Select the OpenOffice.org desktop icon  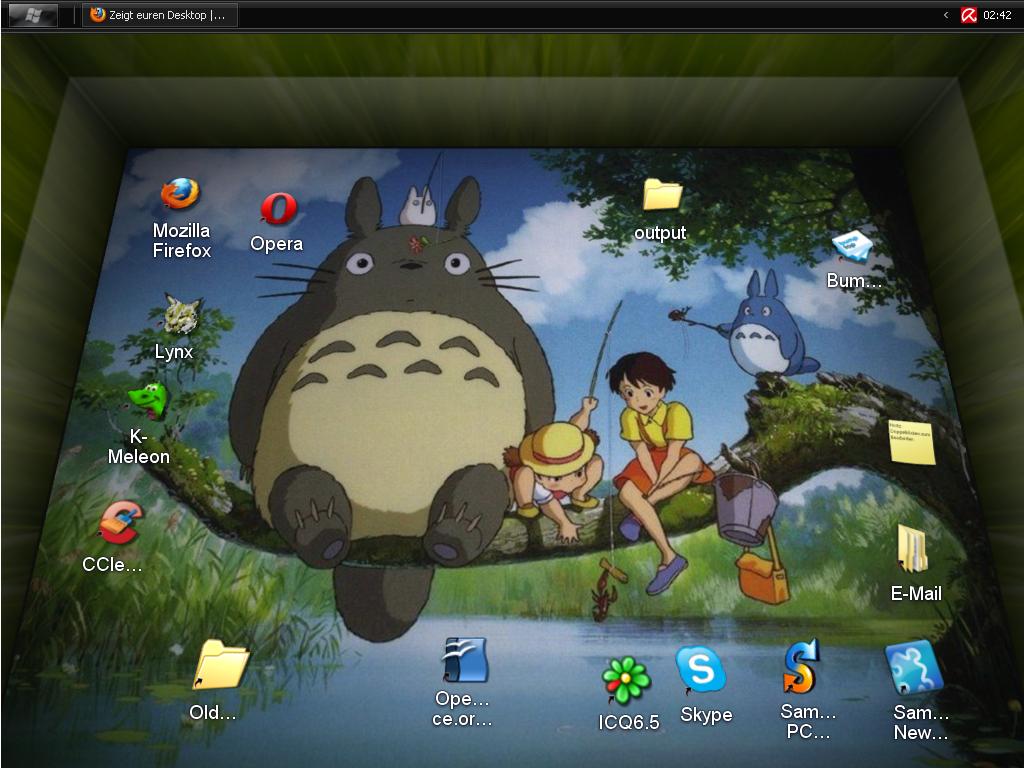click(464, 661)
